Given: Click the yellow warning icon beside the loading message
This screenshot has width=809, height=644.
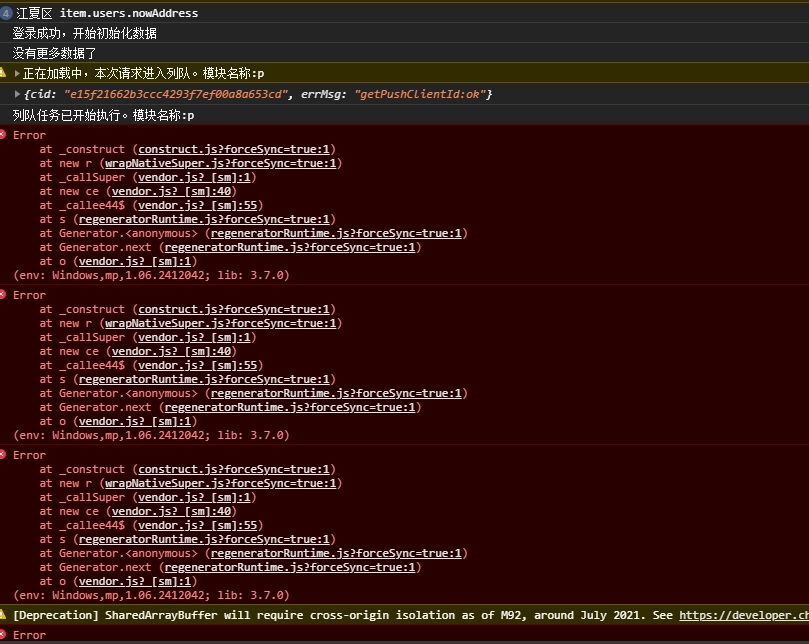Looking at the screenshot, I should pos(4,73).
